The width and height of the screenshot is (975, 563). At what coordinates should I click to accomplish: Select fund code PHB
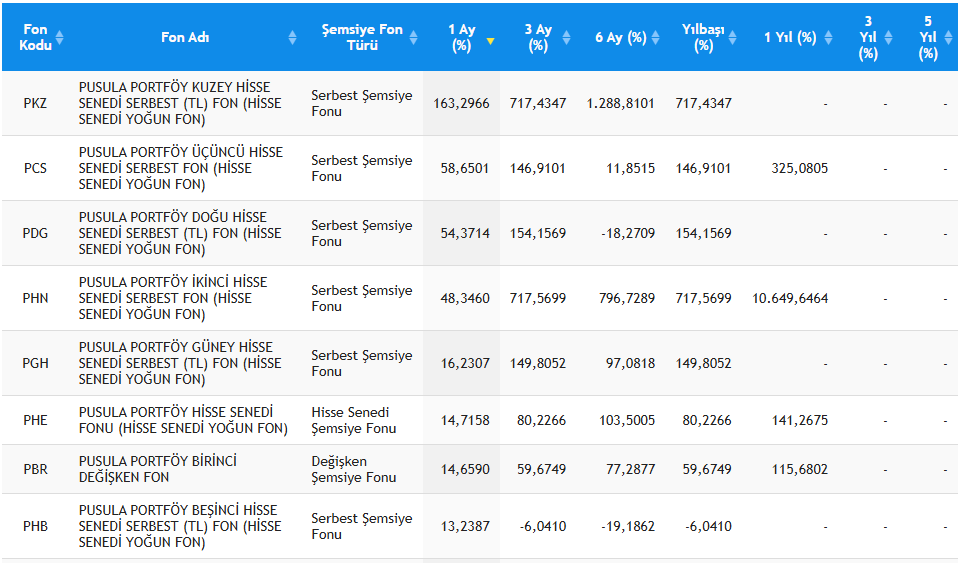tap(35, 526)
